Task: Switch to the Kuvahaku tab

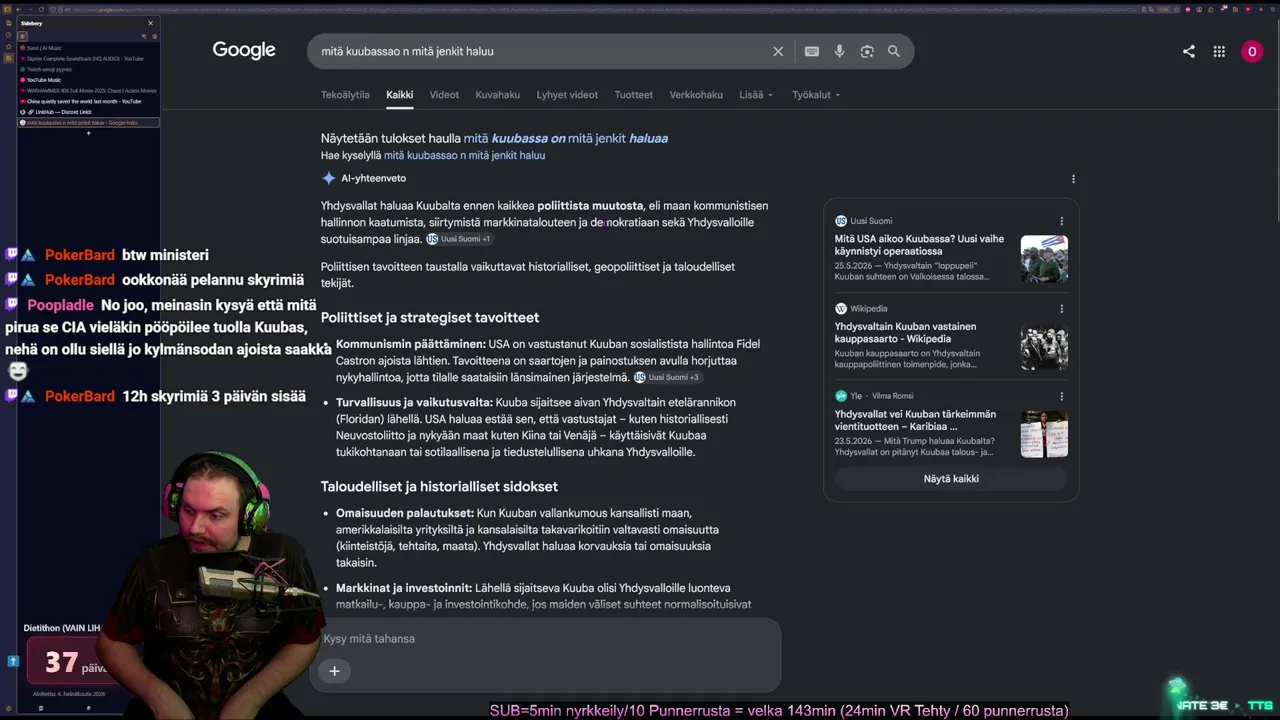Action: pyautogui.click(x=498, y=95)
